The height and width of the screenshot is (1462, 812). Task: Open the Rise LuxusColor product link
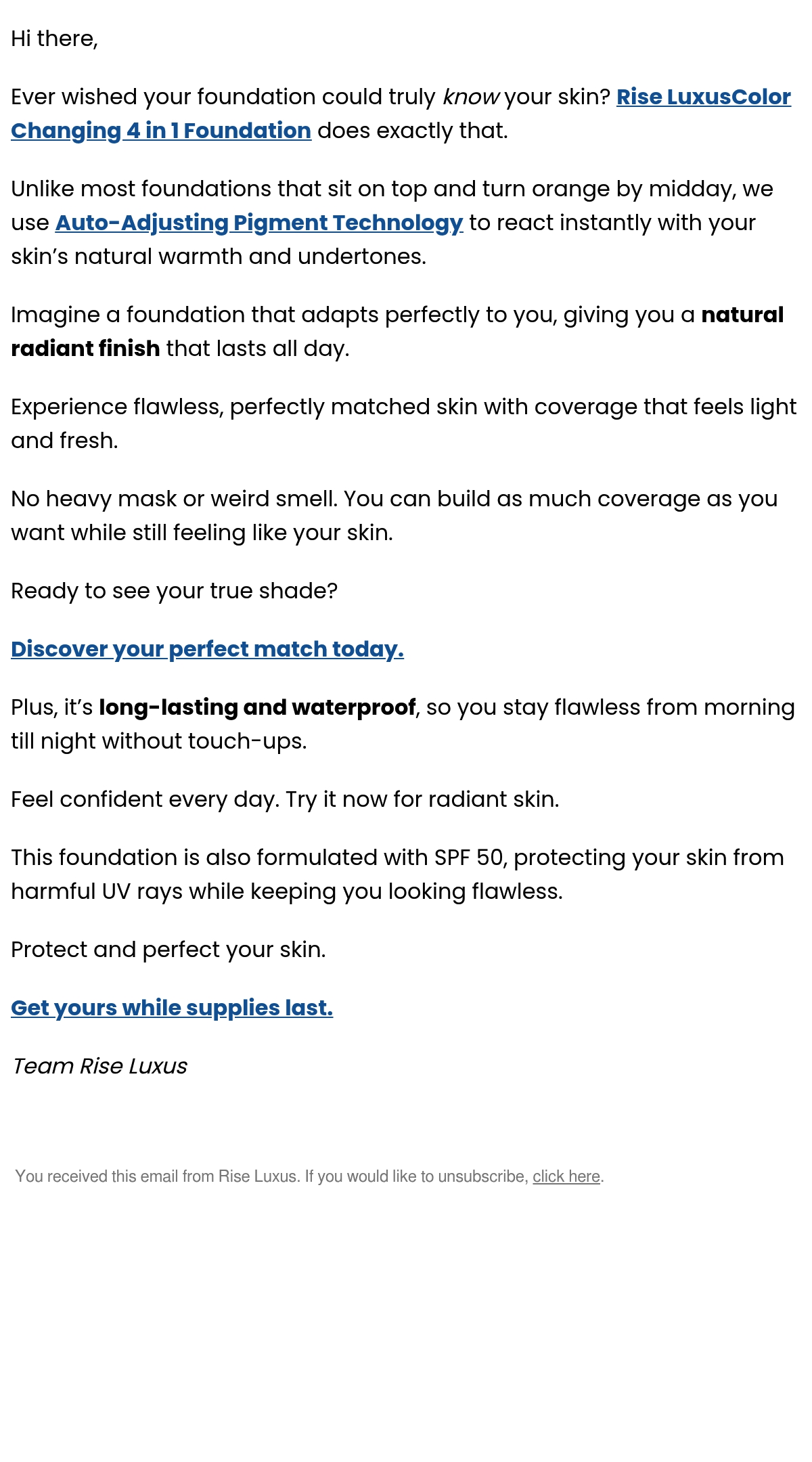703,97
